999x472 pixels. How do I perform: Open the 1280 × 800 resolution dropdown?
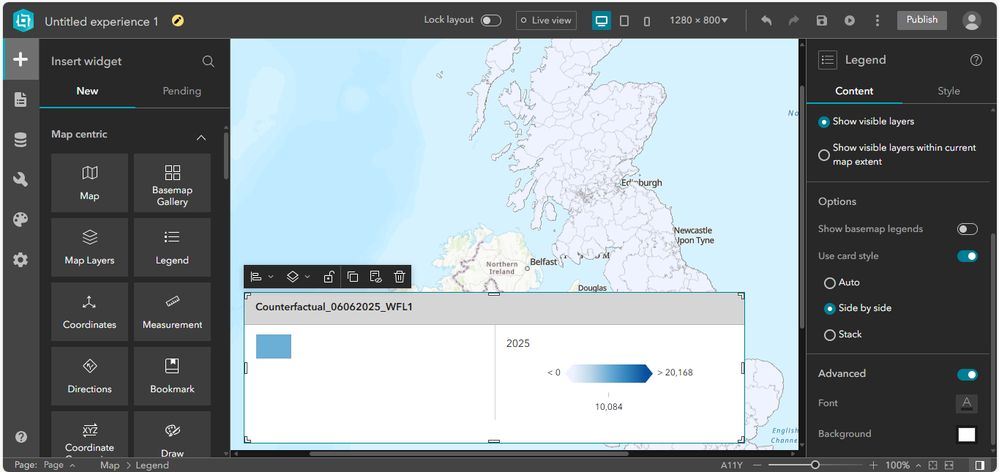699,20
